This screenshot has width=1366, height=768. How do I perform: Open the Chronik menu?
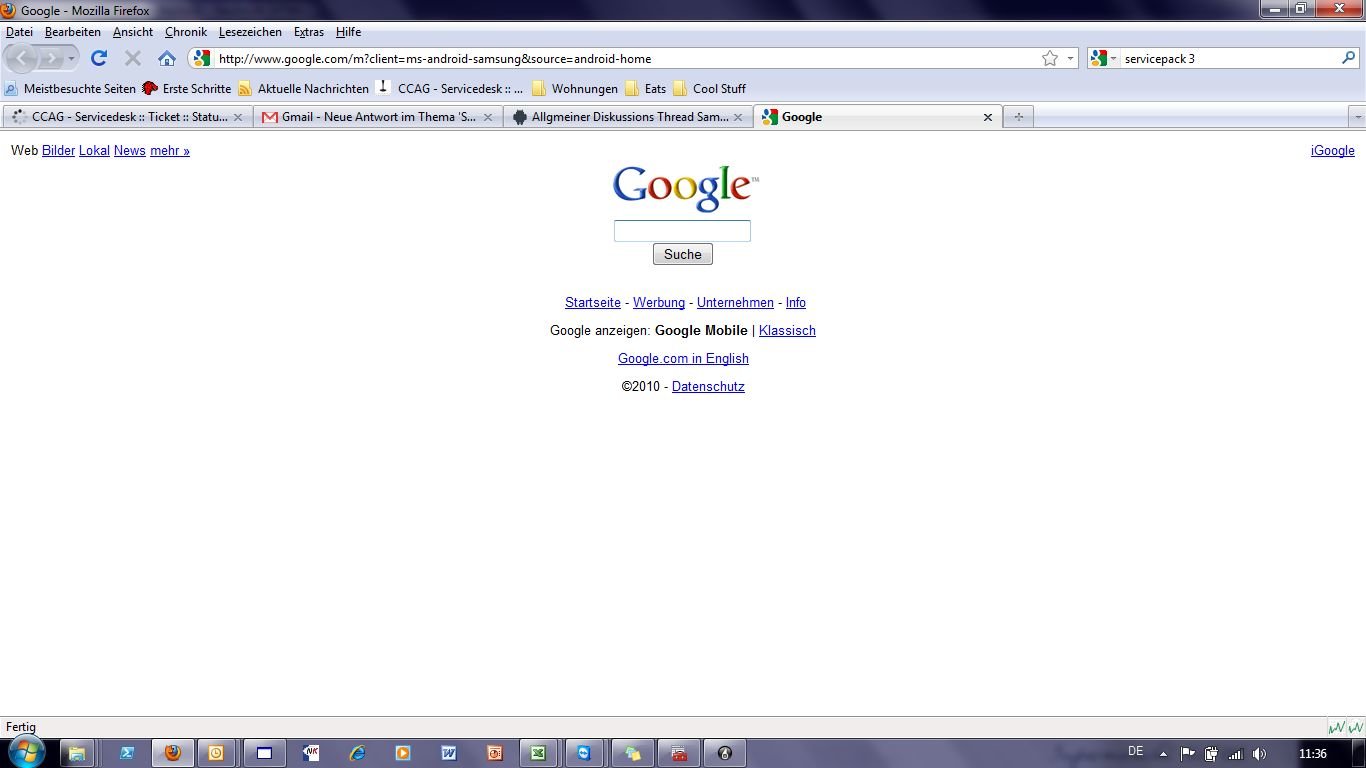coord(186,32)
